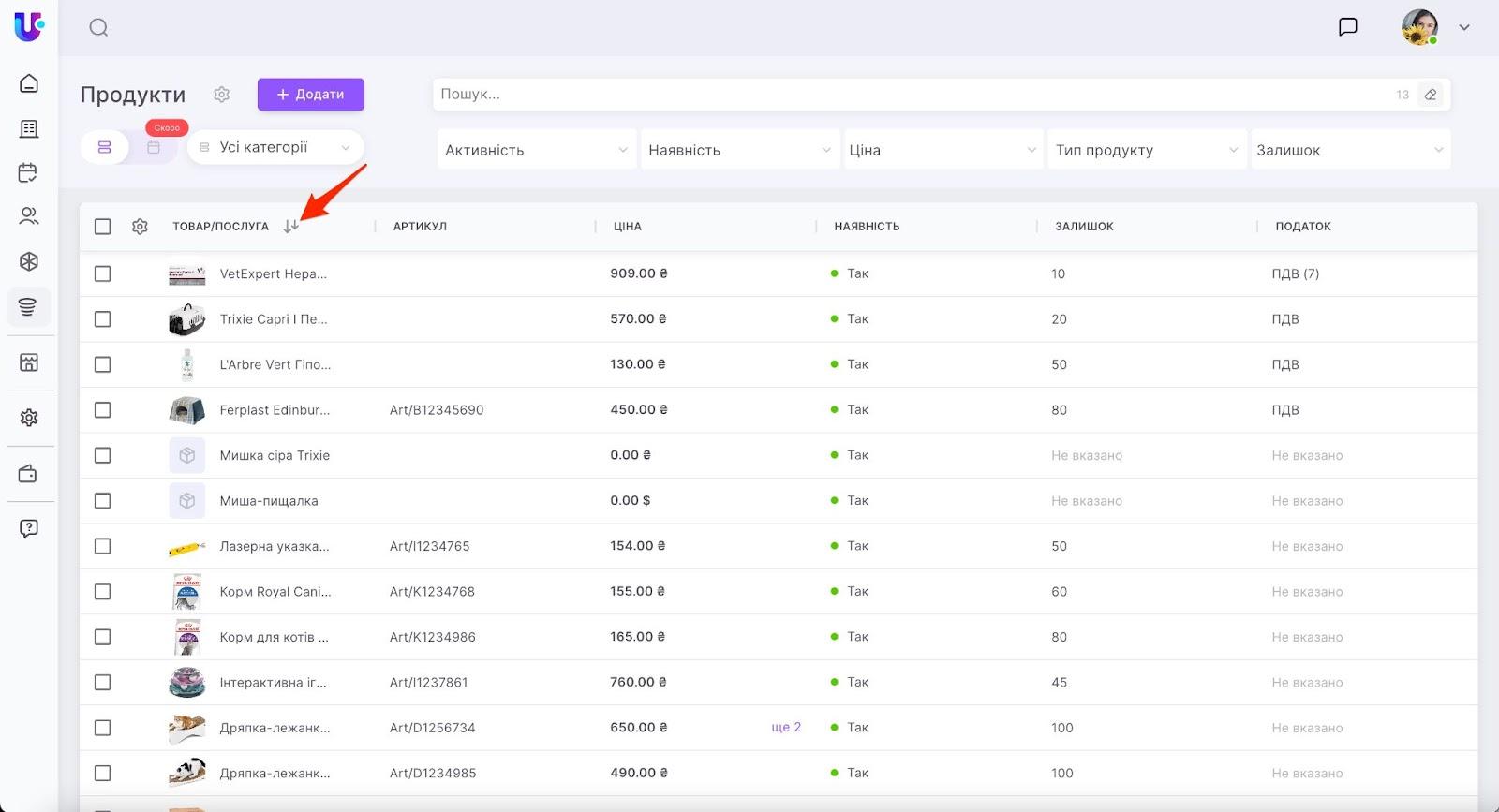The image size is (1499, 812).
Task: Open the calendar icon in sidebar
Action: 29,172
